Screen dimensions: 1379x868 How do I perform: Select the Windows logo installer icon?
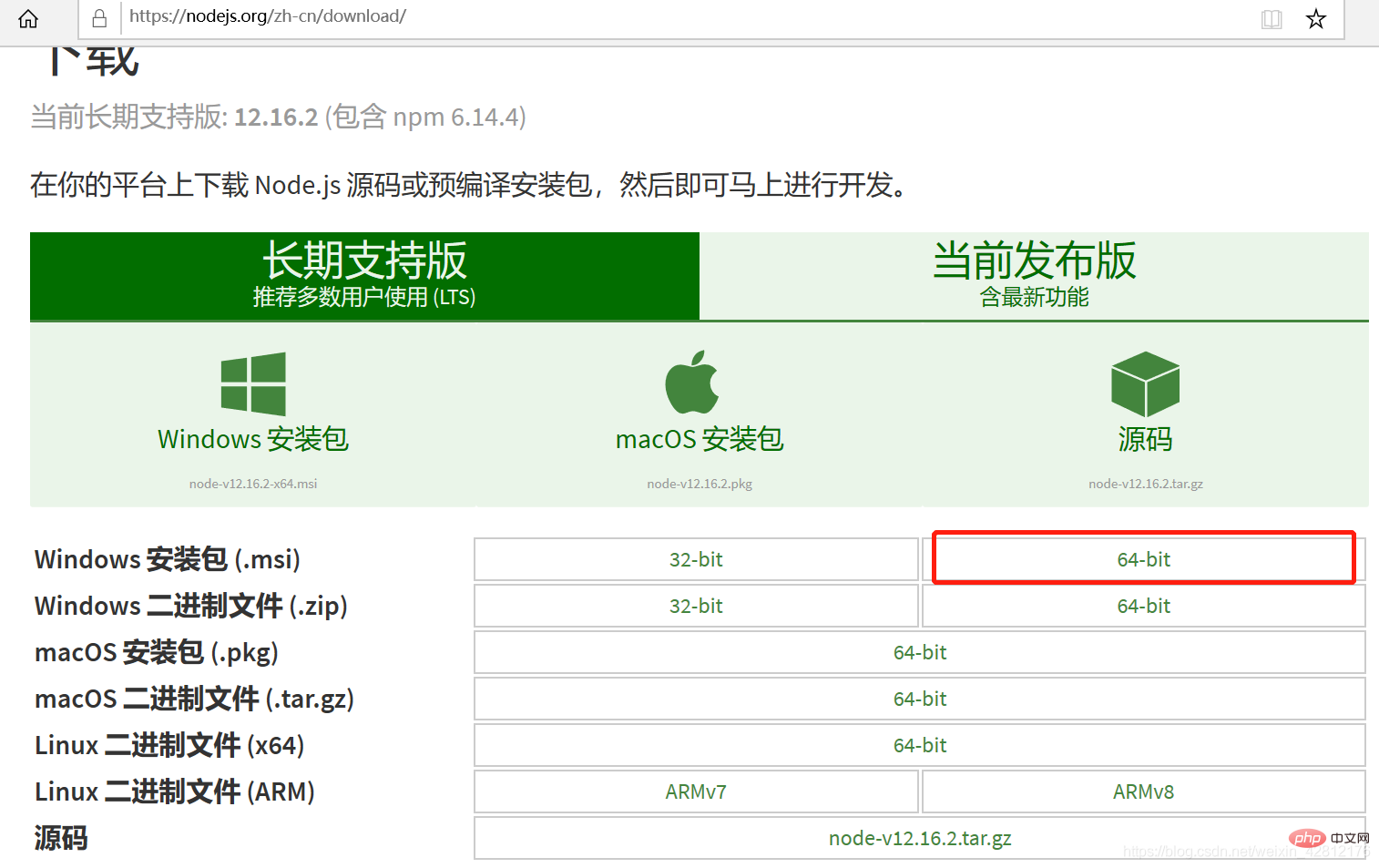pos(253,383)
